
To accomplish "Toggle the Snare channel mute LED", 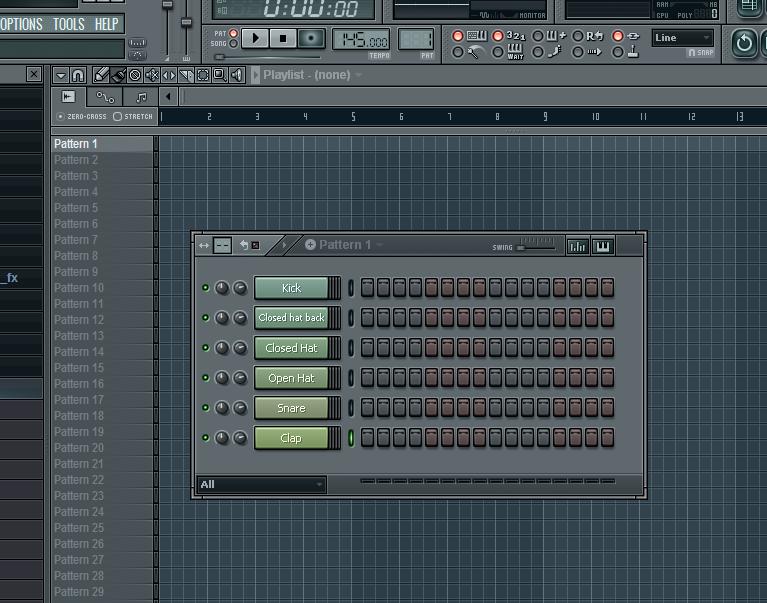I will click(x=206, y=408).
